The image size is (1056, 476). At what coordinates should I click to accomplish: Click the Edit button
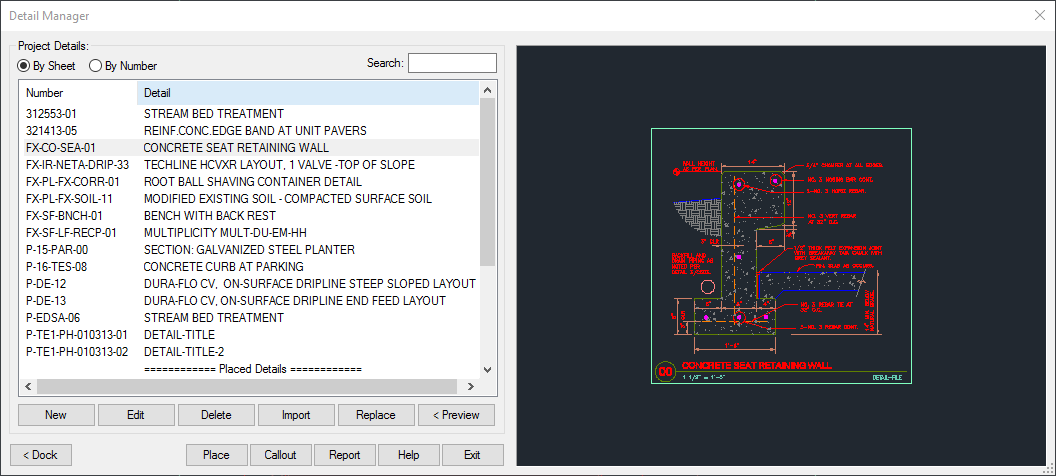tap(136, 415)
